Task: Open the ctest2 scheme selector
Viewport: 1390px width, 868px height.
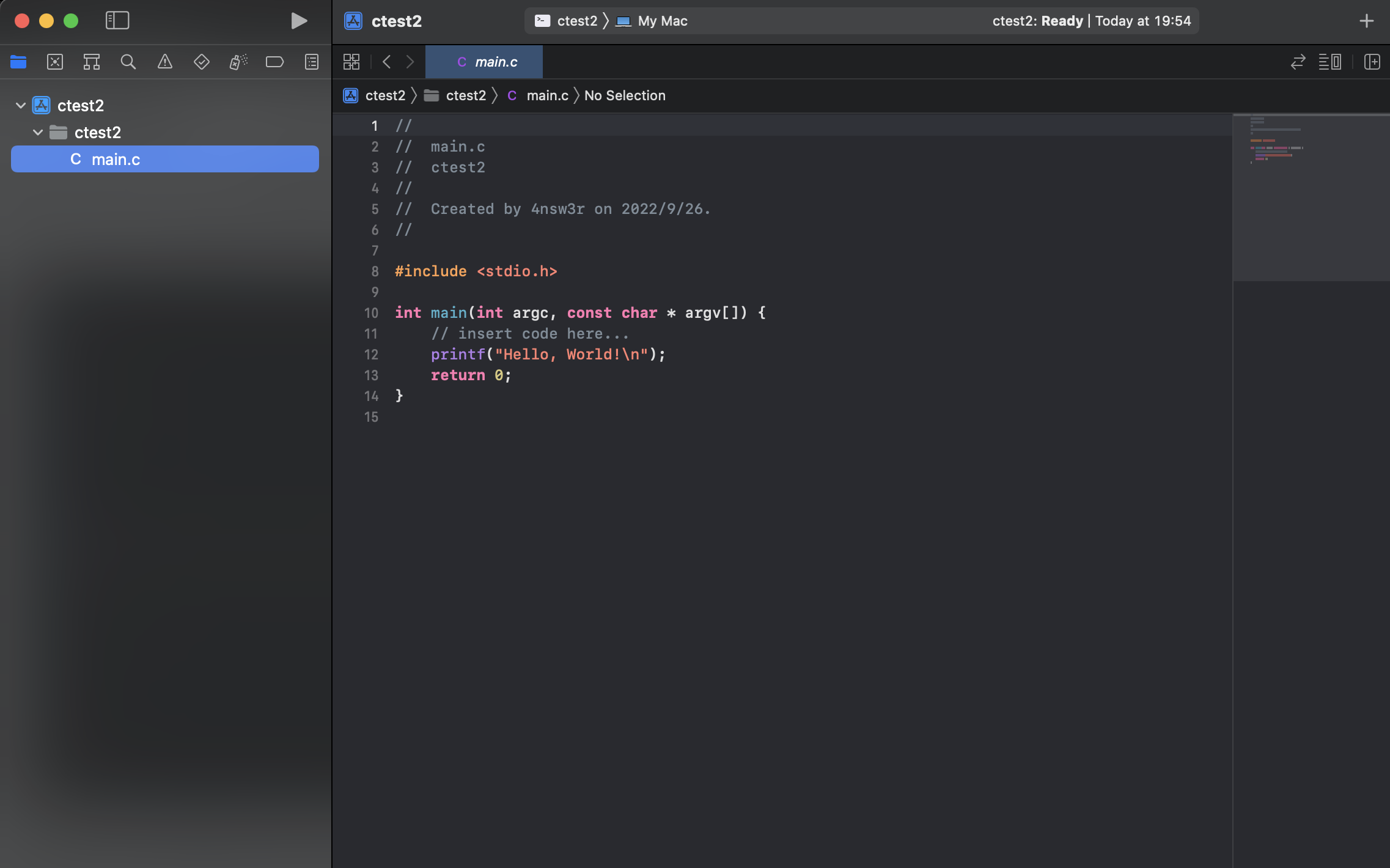Action: tap(576, 21)
